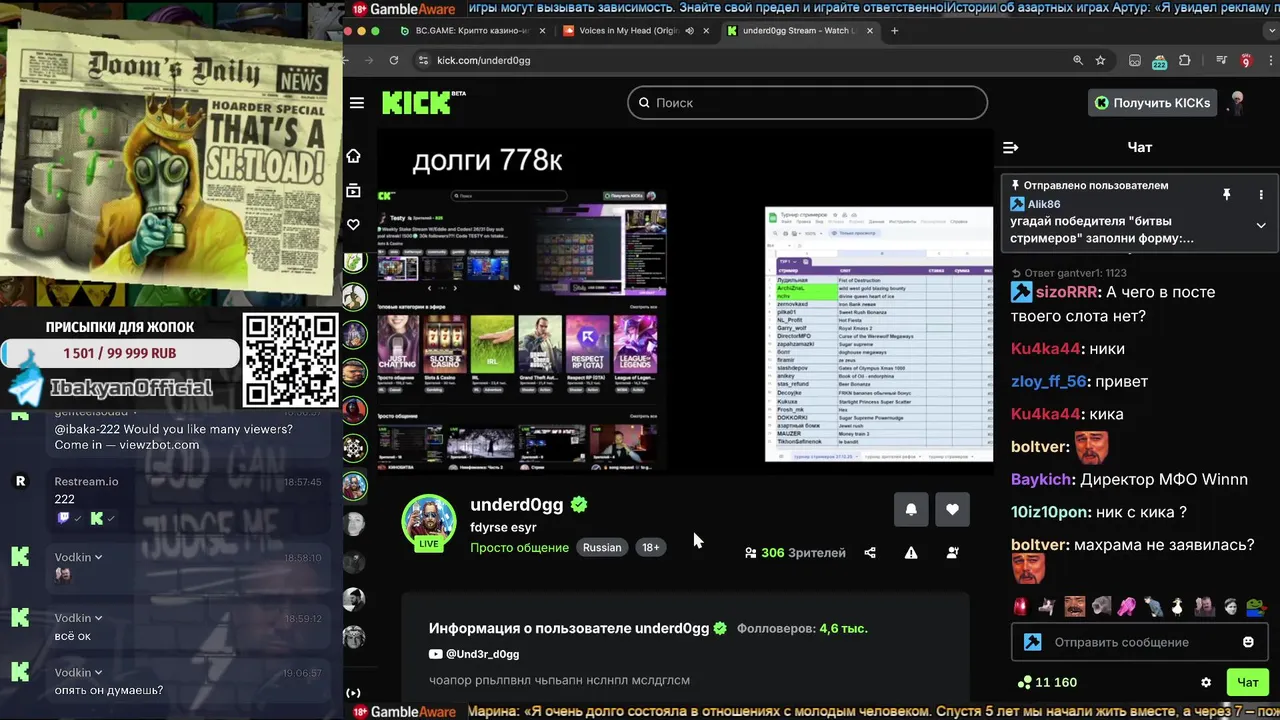Bookmark this page with the star icon
Screen dimensions: 1280x720
coord(1100,60)
